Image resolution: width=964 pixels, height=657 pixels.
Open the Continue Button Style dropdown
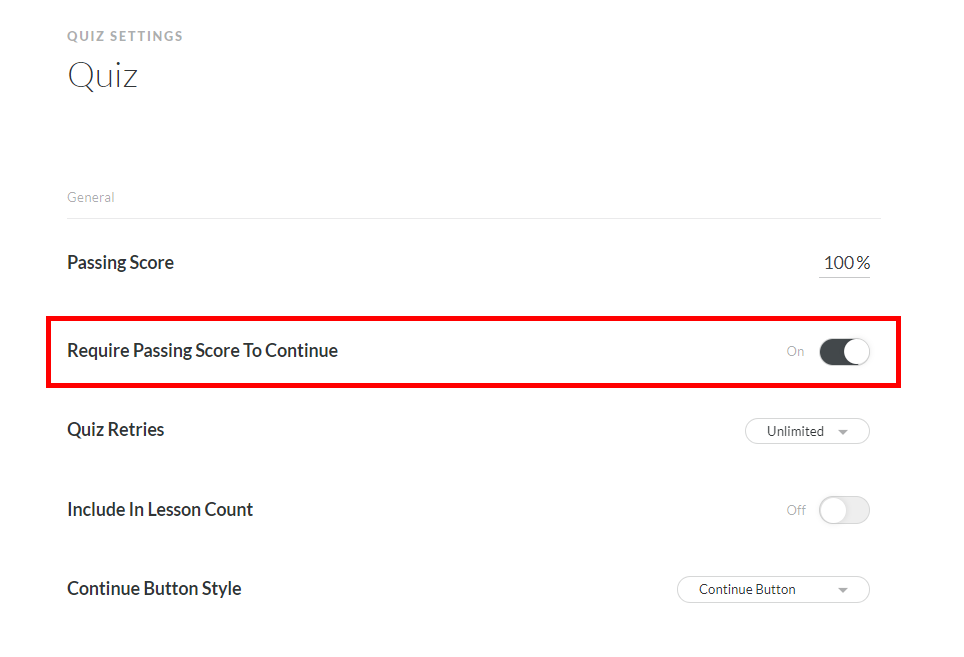772,590
